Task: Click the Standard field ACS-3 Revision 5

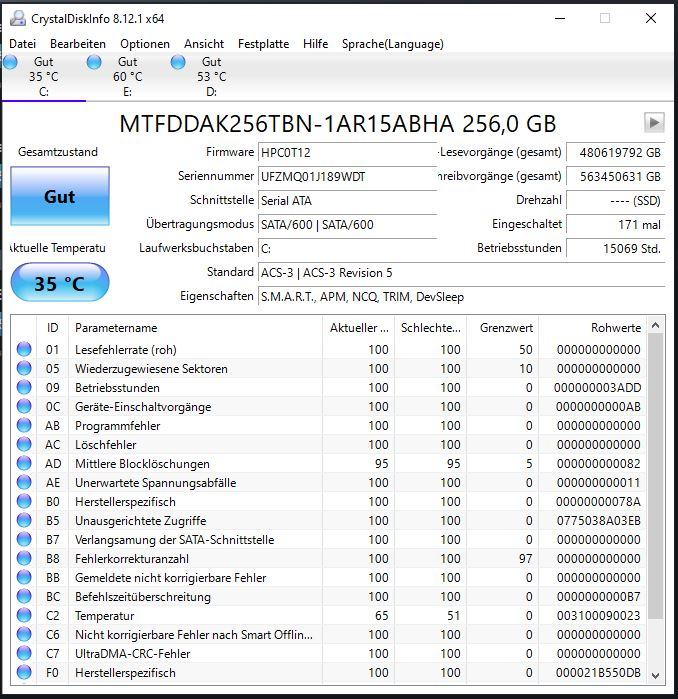Action: coord(462,272)
